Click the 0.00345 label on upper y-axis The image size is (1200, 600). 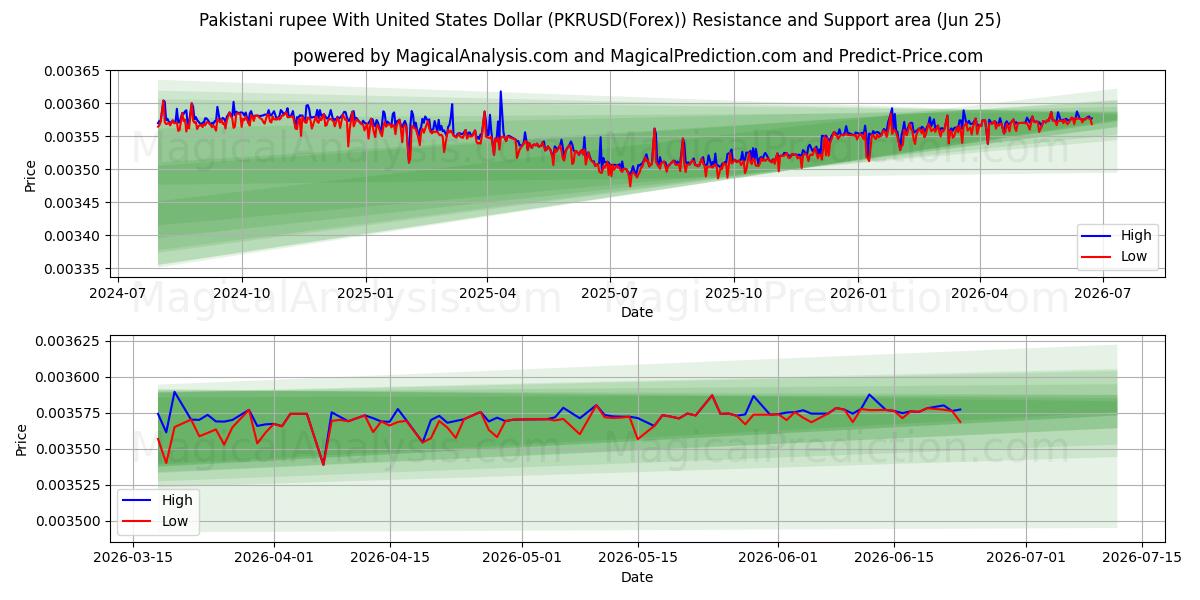coord(72,203)
